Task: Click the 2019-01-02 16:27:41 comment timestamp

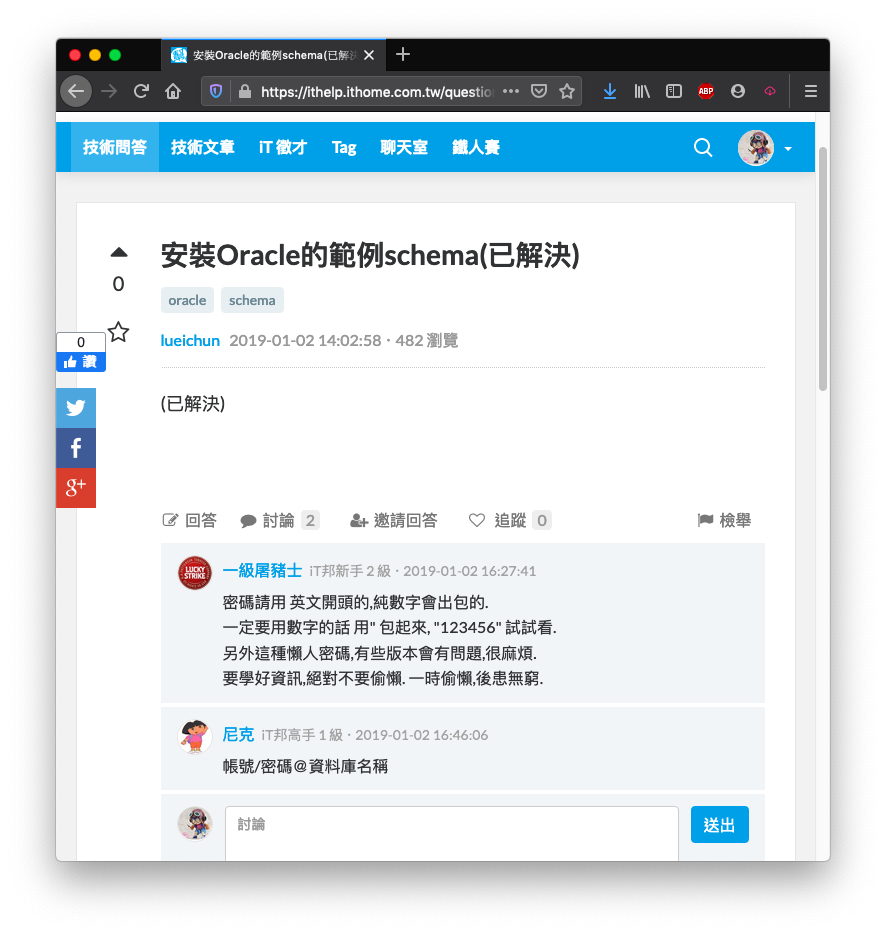Action: [x=469, y=571]
